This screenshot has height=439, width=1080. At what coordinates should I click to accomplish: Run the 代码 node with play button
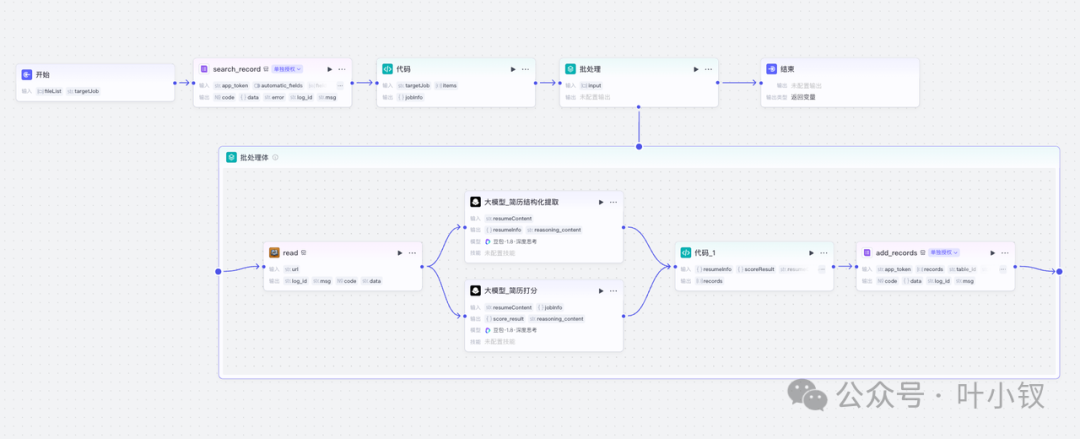[x=513, y=69]
